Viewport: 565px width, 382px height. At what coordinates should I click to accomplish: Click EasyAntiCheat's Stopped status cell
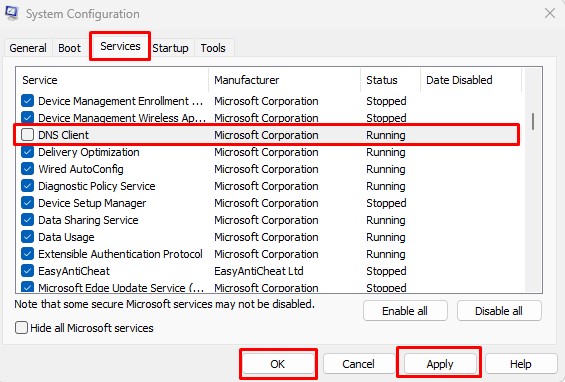click(386, 271)
